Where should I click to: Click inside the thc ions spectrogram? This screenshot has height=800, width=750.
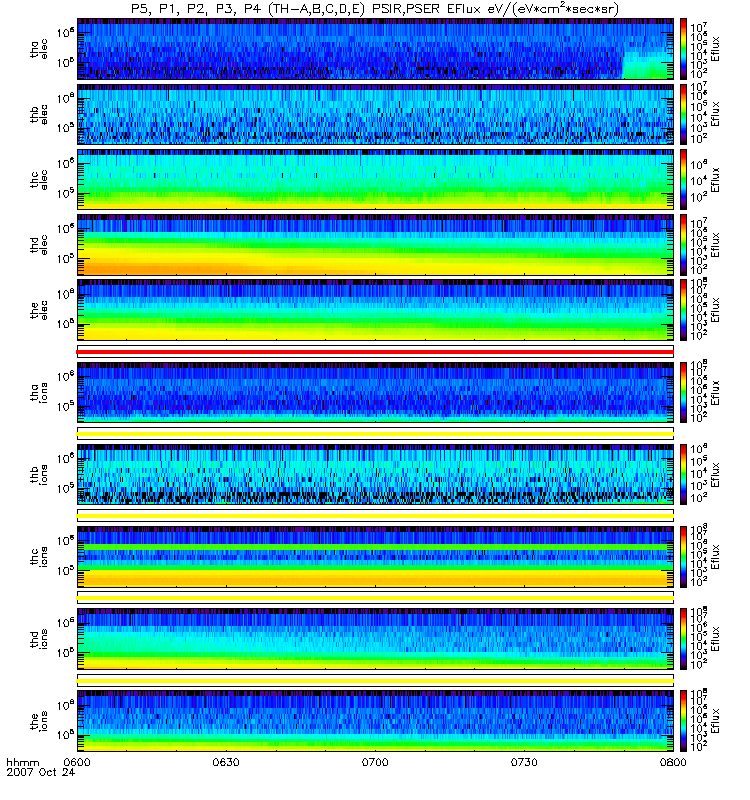(x=376, y=557)
